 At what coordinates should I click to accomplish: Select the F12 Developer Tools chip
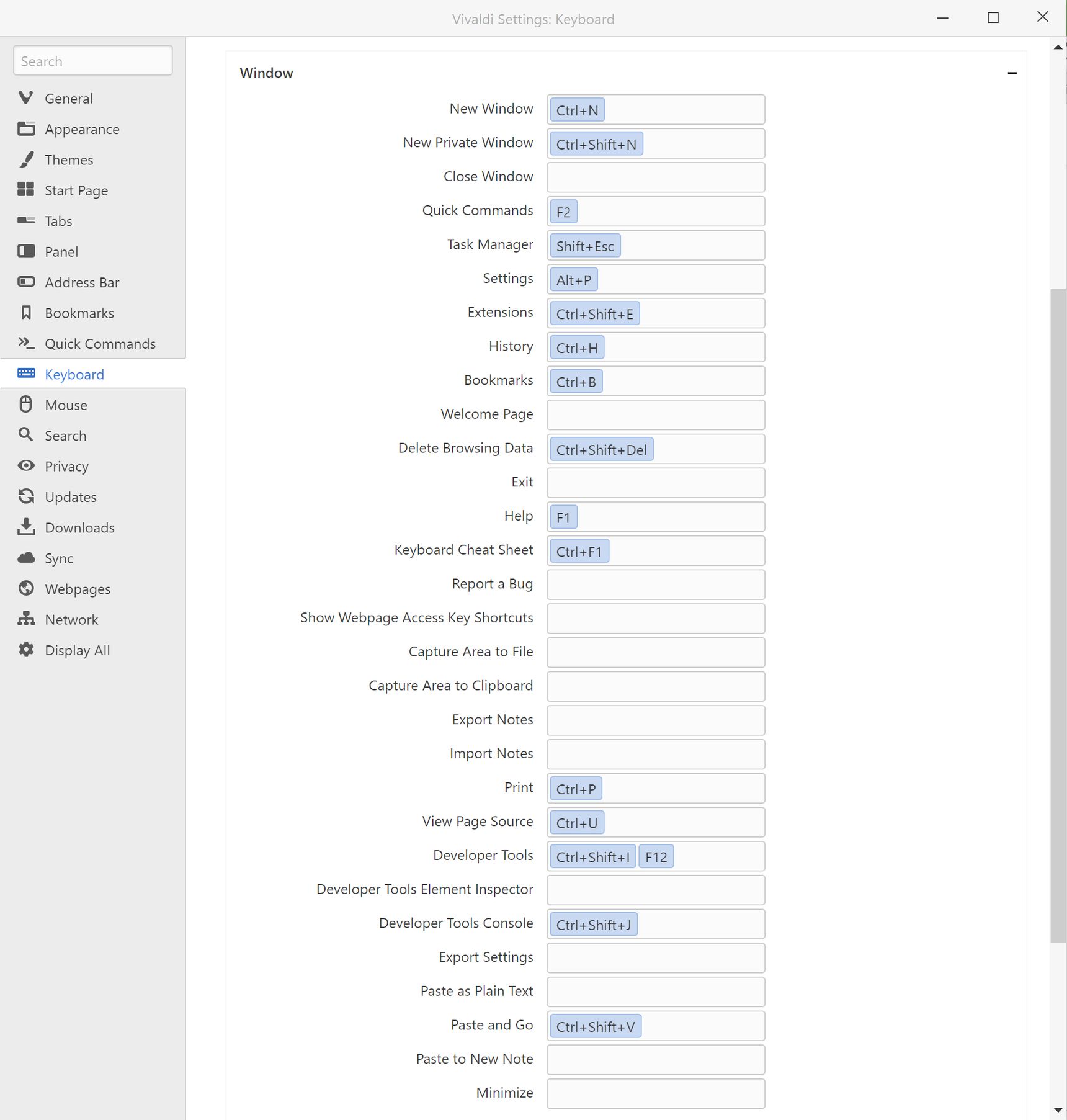[x=656, y=857]
